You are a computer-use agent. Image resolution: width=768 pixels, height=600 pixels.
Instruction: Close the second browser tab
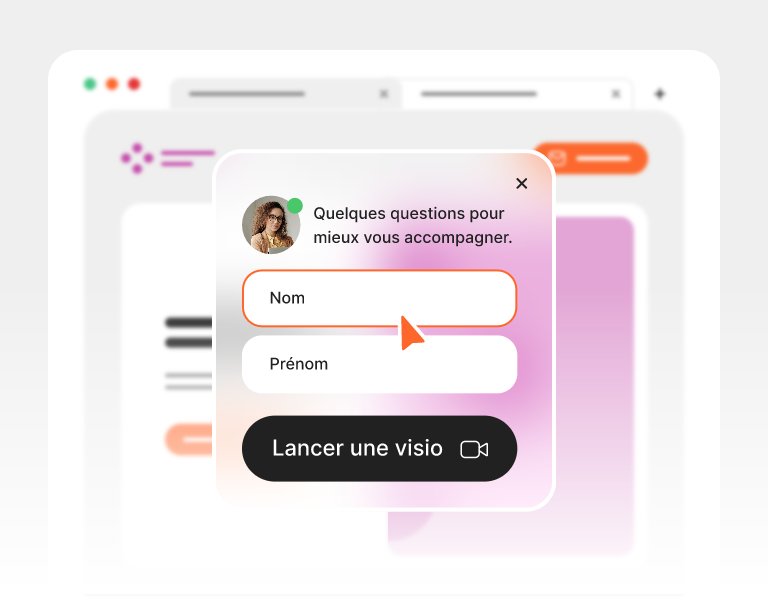pos(616,94)
